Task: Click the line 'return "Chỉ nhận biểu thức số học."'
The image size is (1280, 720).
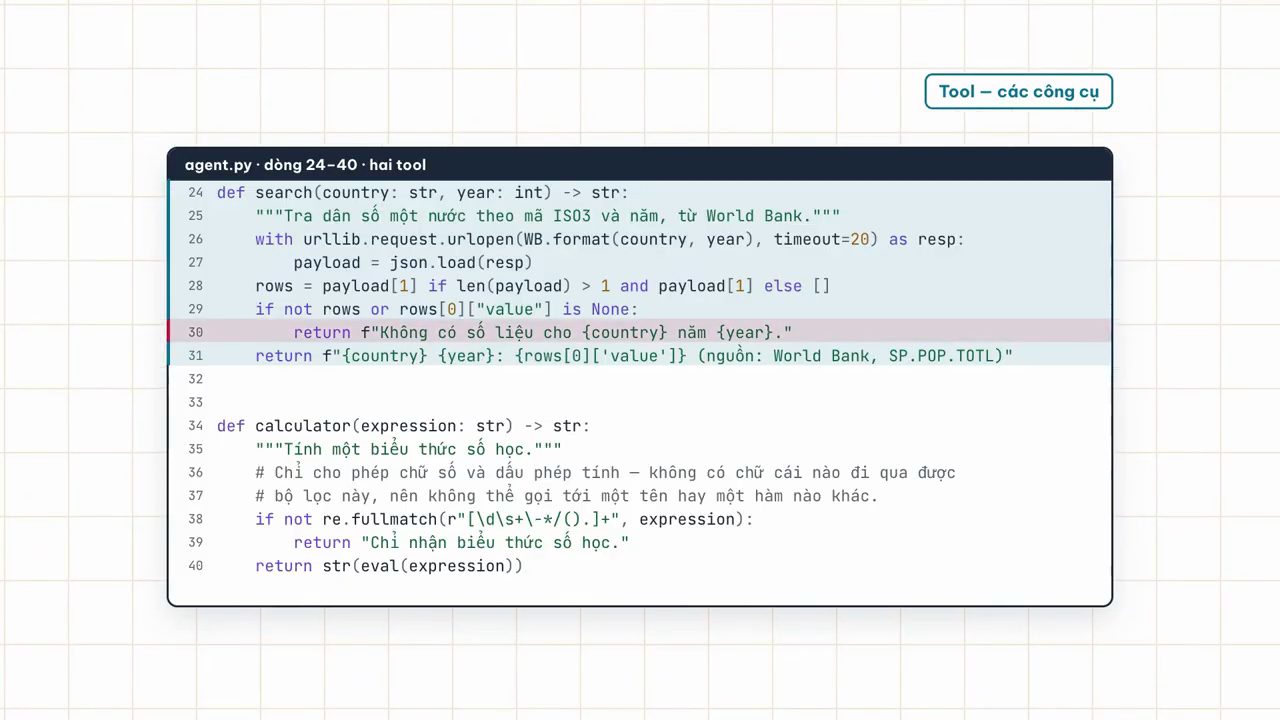Action: coord(461,543)
